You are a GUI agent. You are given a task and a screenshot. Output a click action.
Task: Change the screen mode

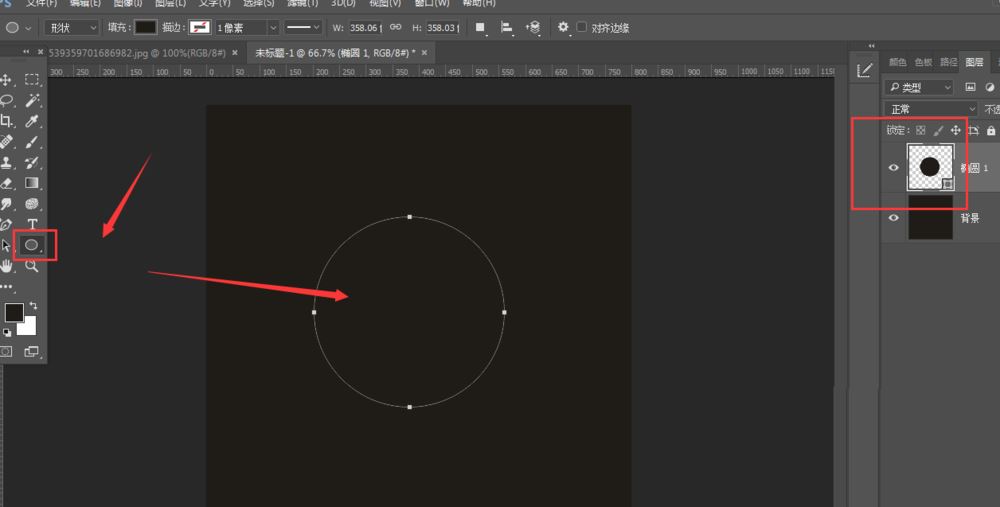[x=31, y=351]
